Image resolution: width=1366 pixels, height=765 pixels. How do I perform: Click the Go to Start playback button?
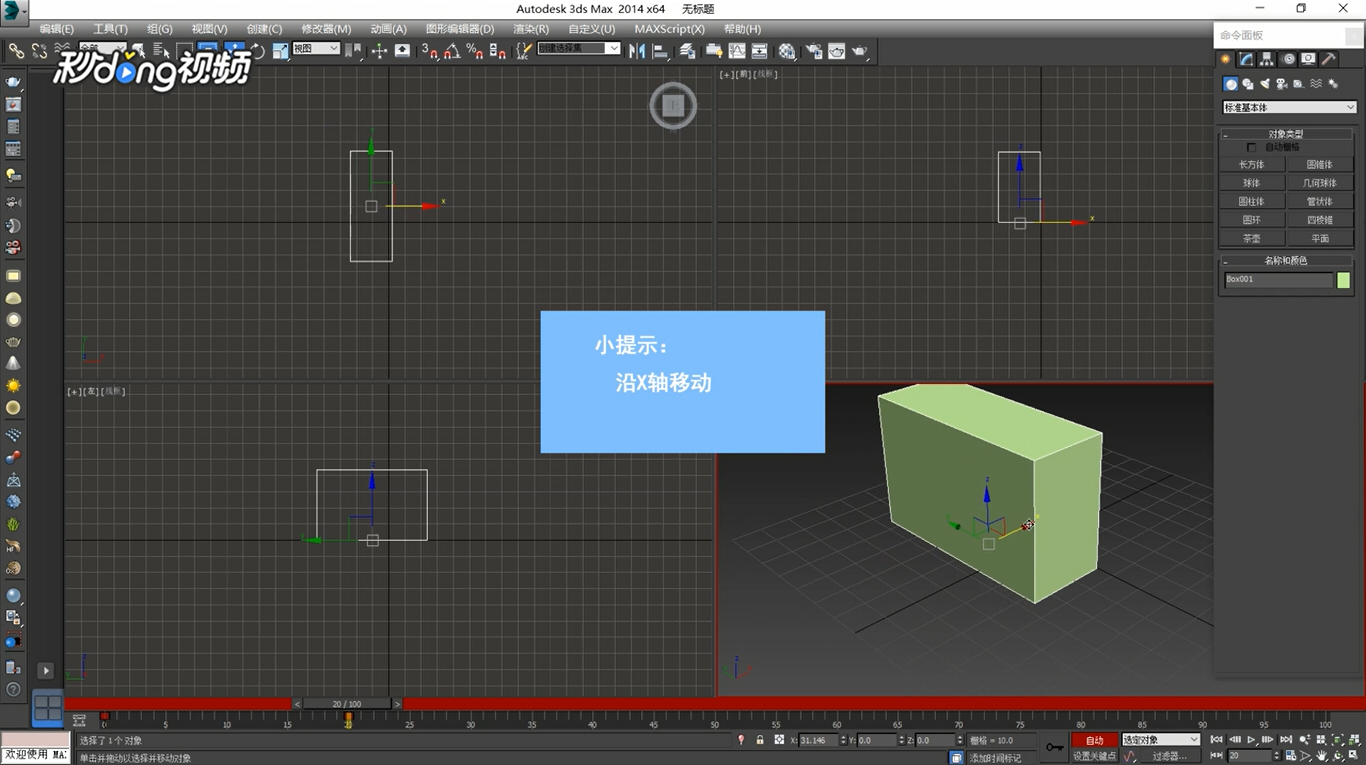point(1217,740)
